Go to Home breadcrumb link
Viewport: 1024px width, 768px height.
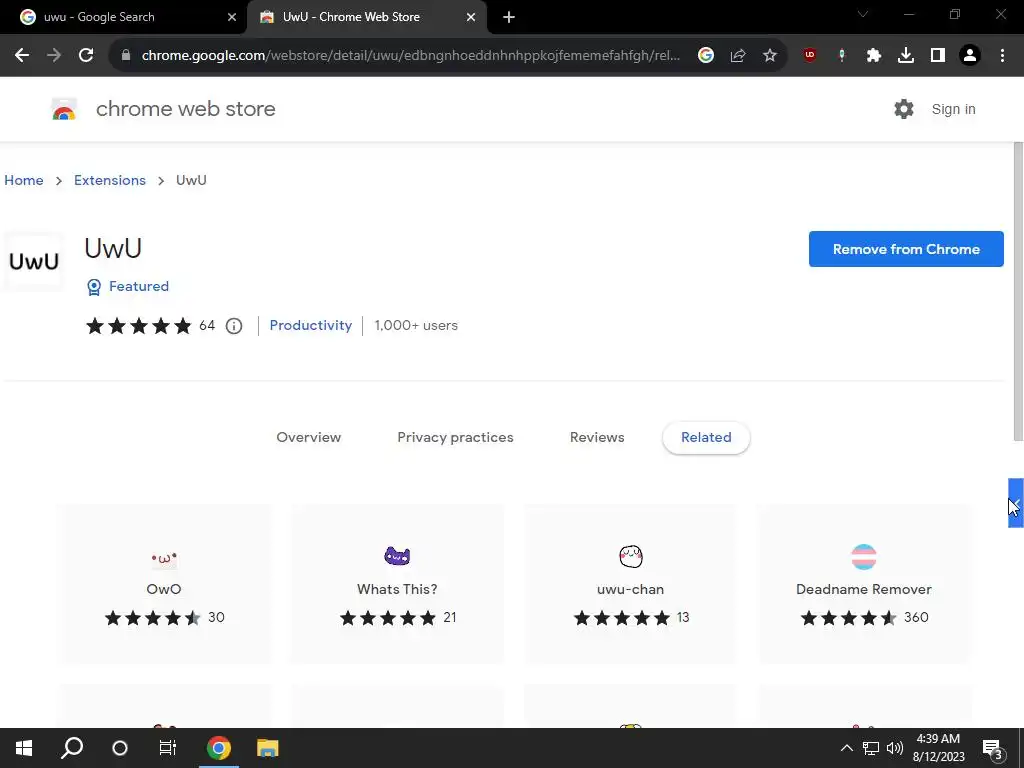pos(24,180)
